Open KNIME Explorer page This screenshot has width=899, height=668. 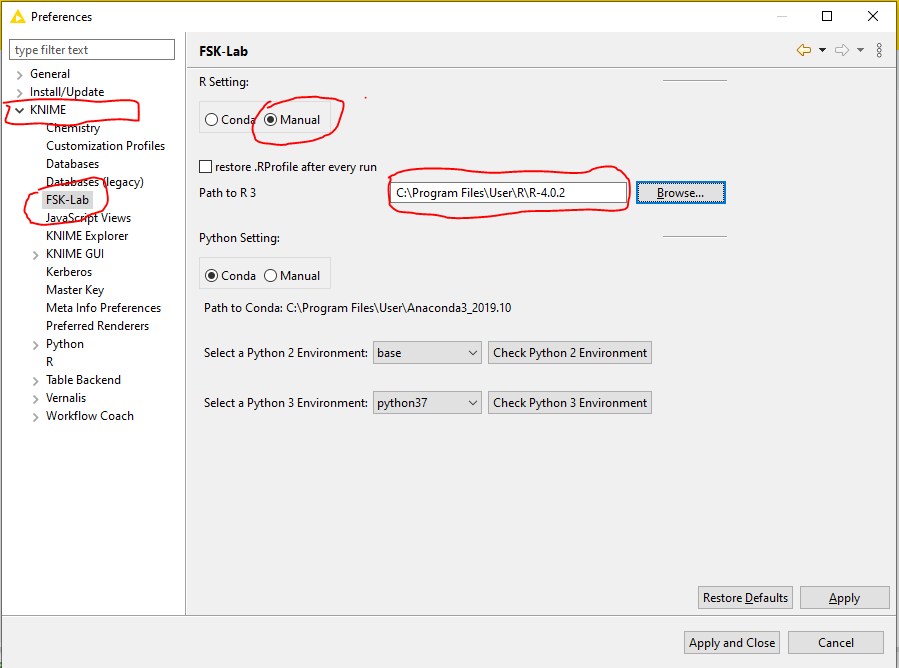tap(87, 236)
